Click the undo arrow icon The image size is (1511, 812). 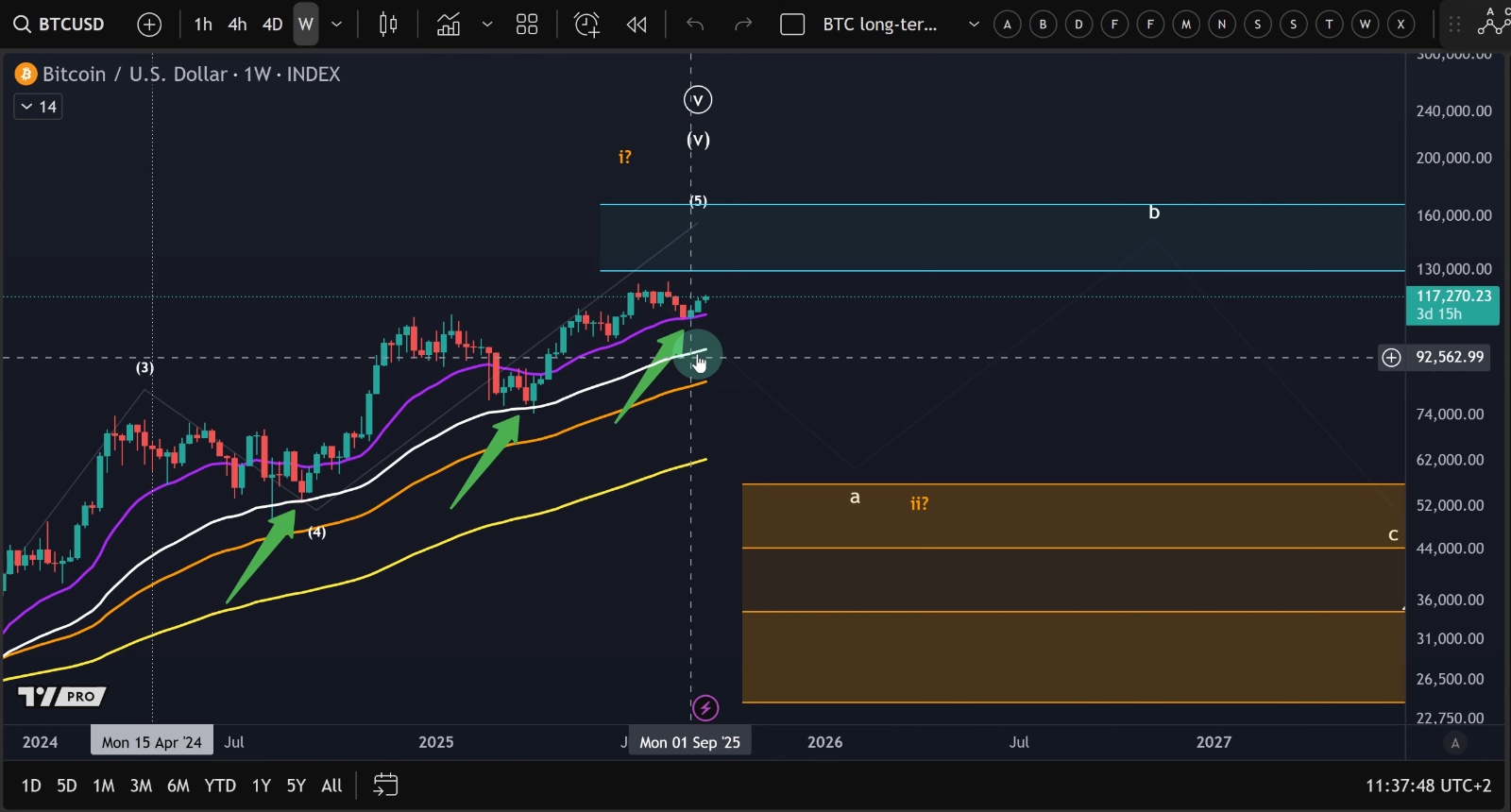(x=695, y=25)
